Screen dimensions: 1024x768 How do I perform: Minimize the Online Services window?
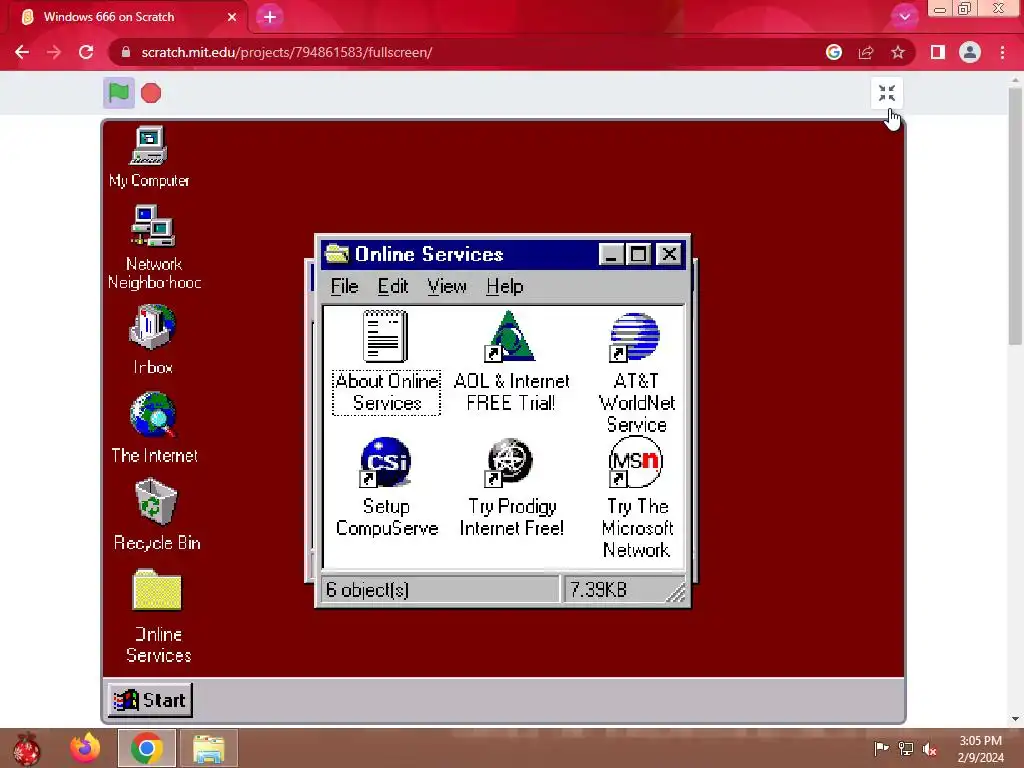[611, 254]
